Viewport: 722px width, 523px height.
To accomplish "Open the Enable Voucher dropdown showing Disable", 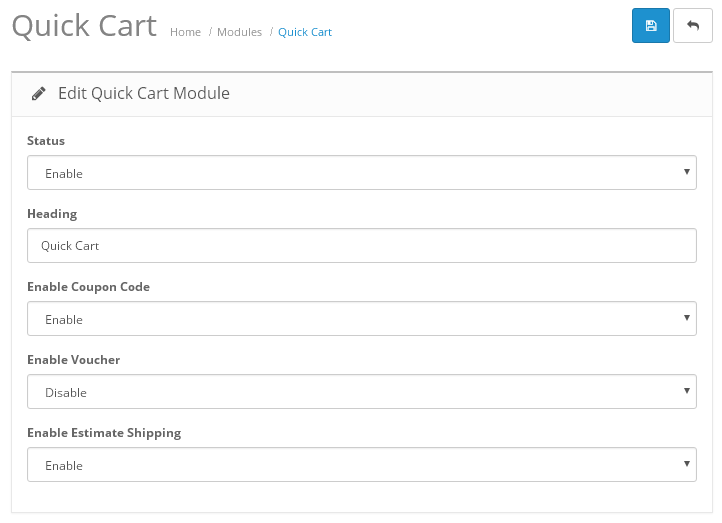I will click(x=361, y=391).
